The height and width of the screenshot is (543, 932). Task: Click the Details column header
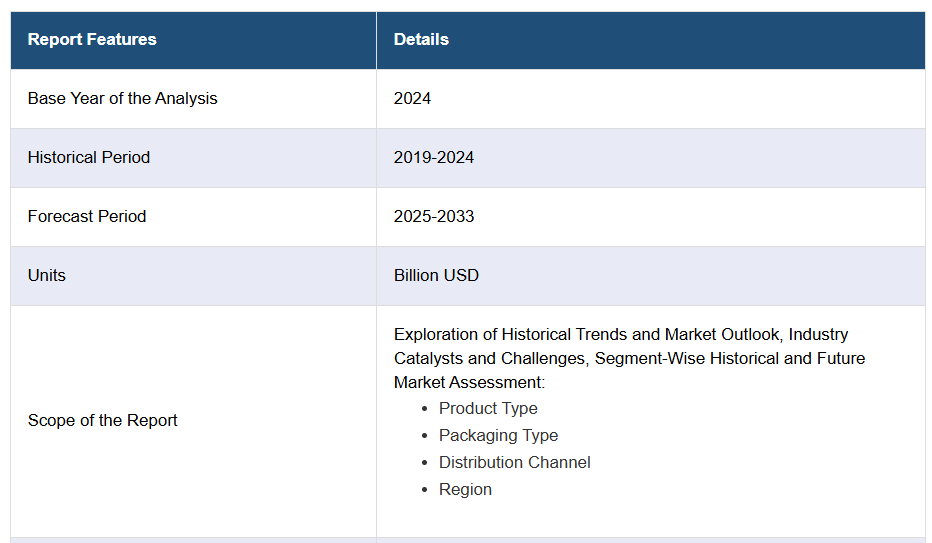[x=421, y=40]
